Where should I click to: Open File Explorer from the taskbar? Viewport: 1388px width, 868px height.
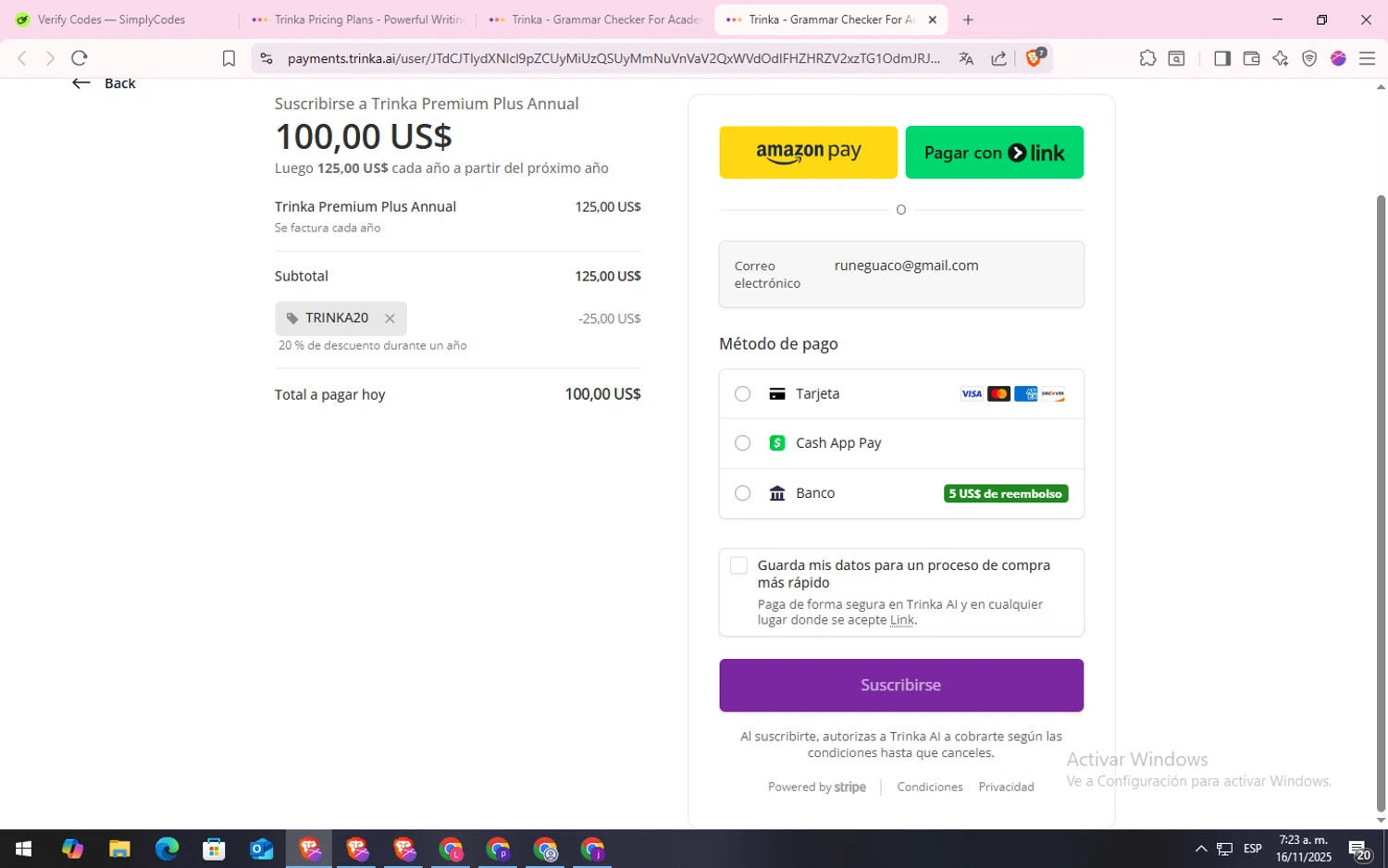click(119, 849)
